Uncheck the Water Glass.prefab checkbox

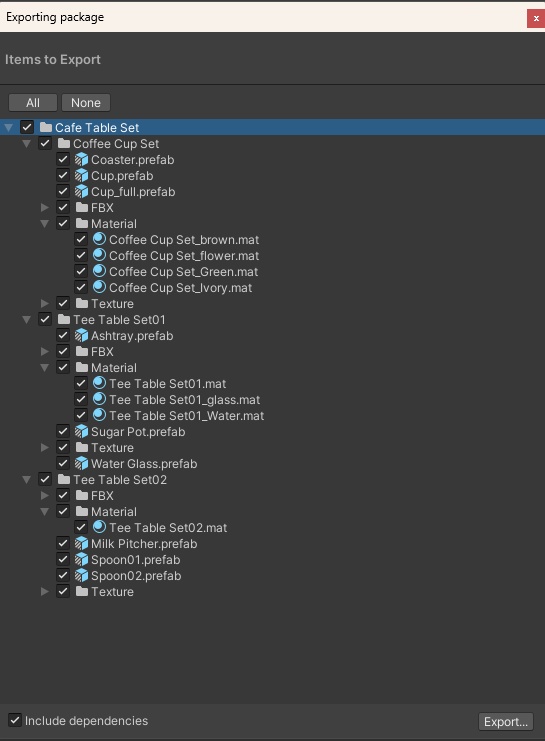pyautogui.click(x=63, y=463)
